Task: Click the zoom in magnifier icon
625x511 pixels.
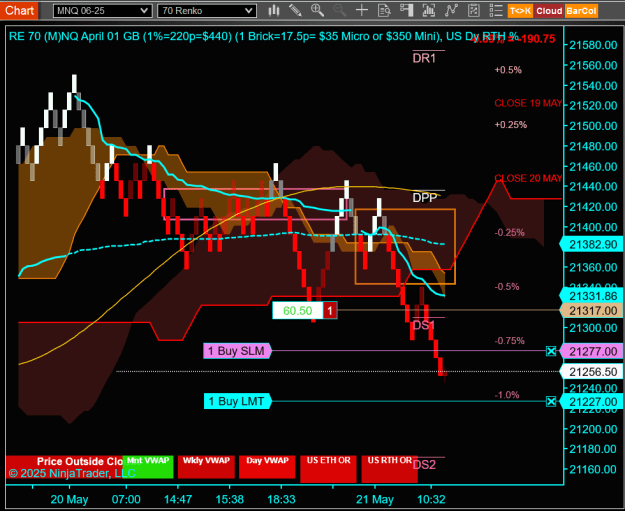Action: [317, 11]
